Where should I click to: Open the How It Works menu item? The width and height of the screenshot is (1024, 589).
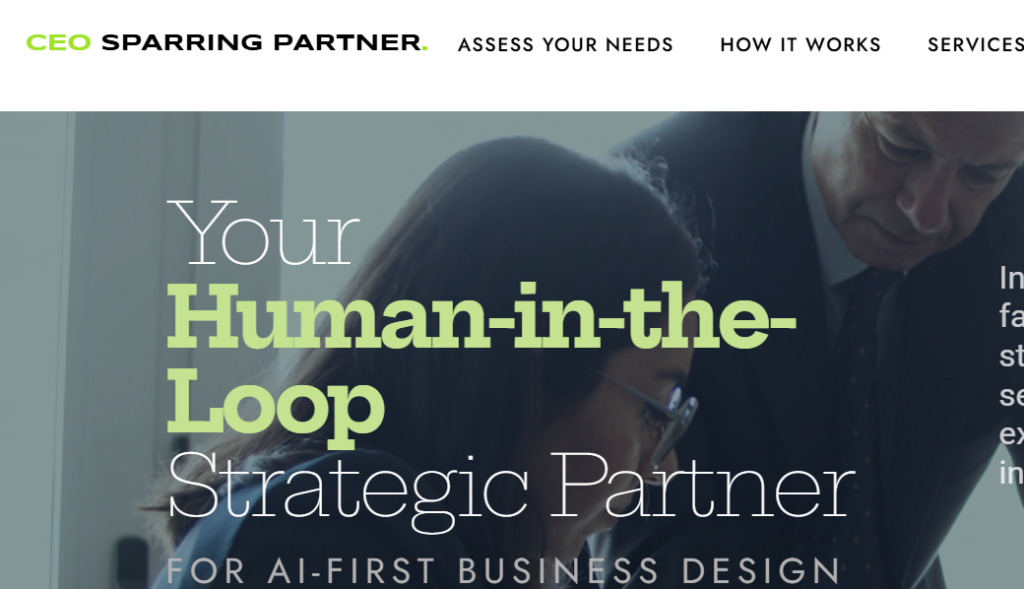click(x=801, y=44)
